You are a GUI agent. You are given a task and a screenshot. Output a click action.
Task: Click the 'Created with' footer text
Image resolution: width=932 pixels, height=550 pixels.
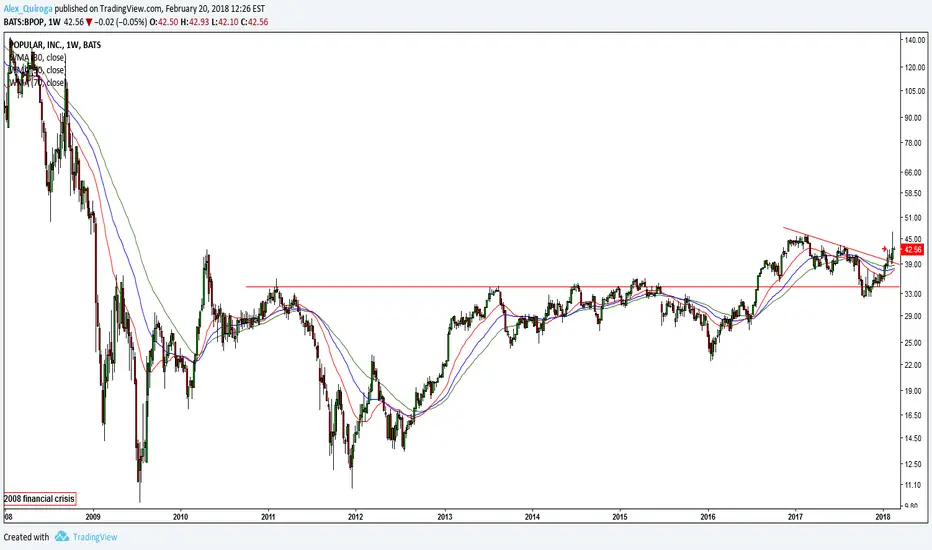tap(26, 537)
